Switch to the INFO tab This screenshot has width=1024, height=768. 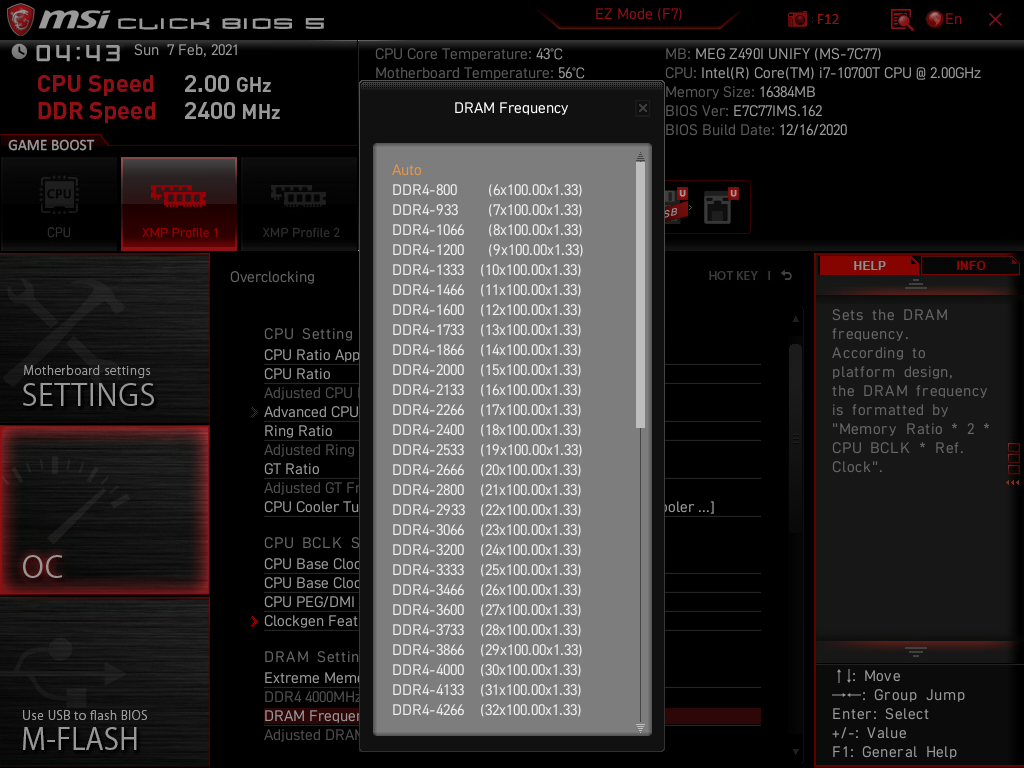click(970, 265)
